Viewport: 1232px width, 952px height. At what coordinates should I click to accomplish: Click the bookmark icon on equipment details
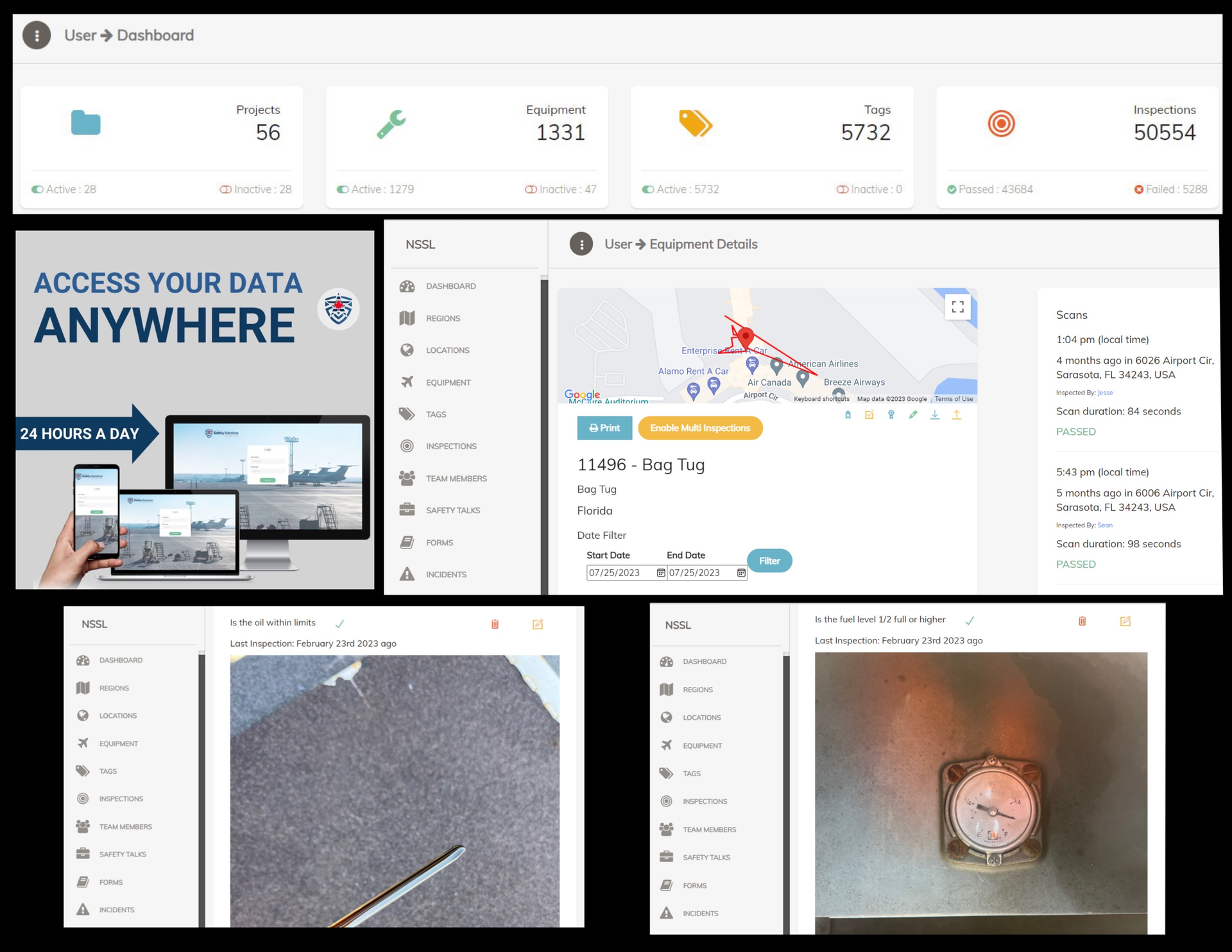coord(848,415)
